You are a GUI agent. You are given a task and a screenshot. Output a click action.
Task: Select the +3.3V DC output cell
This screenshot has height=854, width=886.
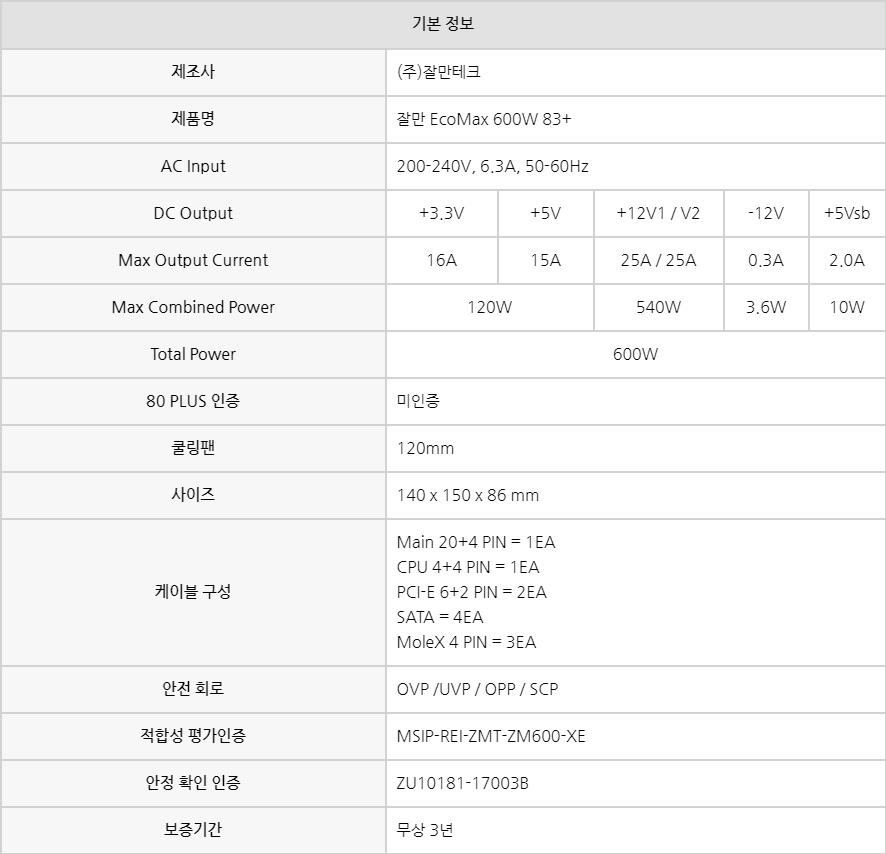pos(442,213)
